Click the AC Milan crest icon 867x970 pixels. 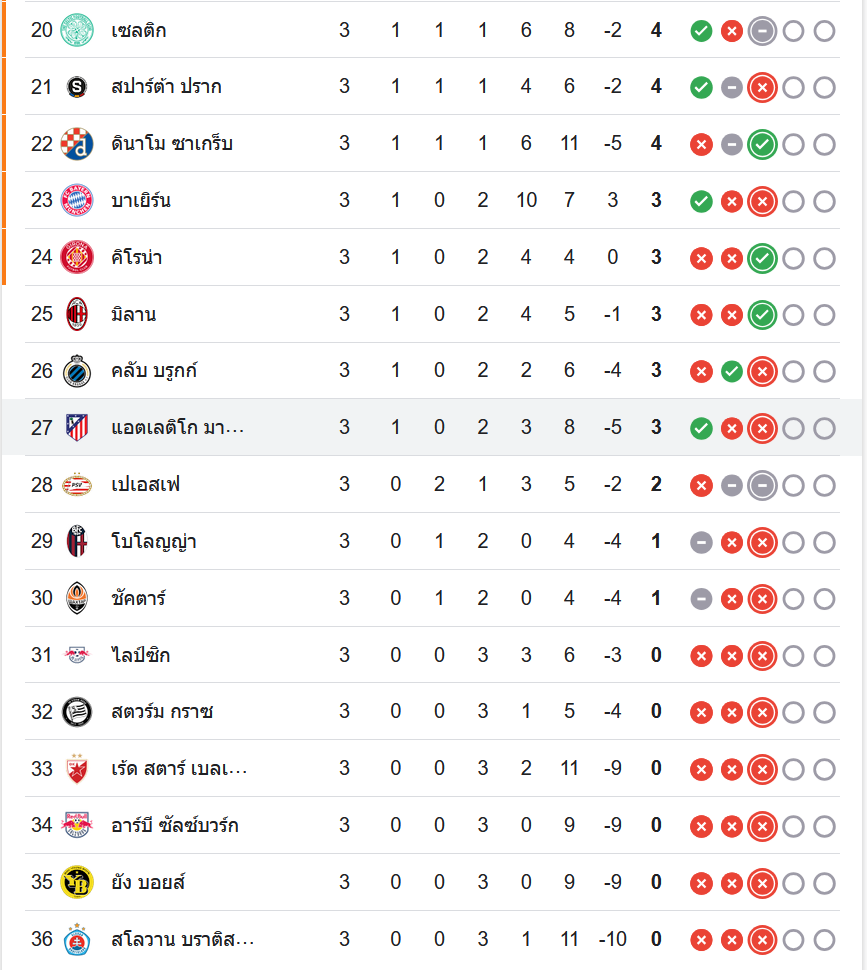pyautogui.click(x=76, y=314)
